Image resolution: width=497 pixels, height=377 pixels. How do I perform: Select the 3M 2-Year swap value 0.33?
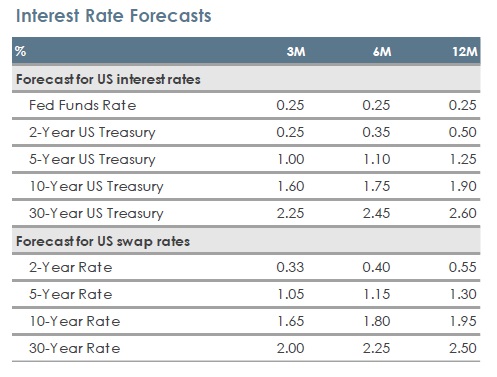coord(290,267)
